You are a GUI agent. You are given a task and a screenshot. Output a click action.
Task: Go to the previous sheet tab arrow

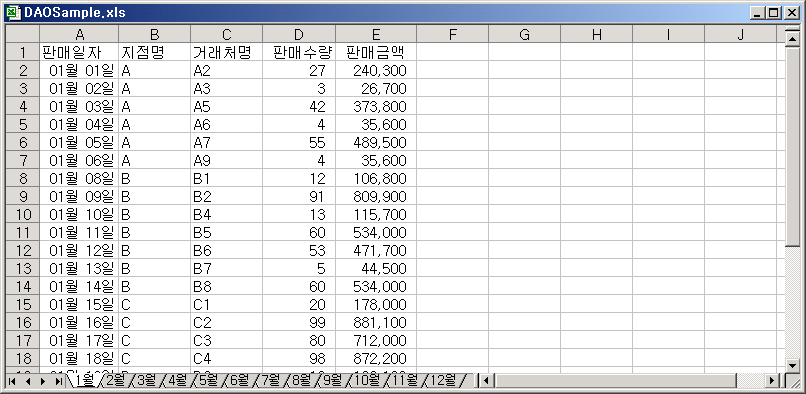pos(28,381)
